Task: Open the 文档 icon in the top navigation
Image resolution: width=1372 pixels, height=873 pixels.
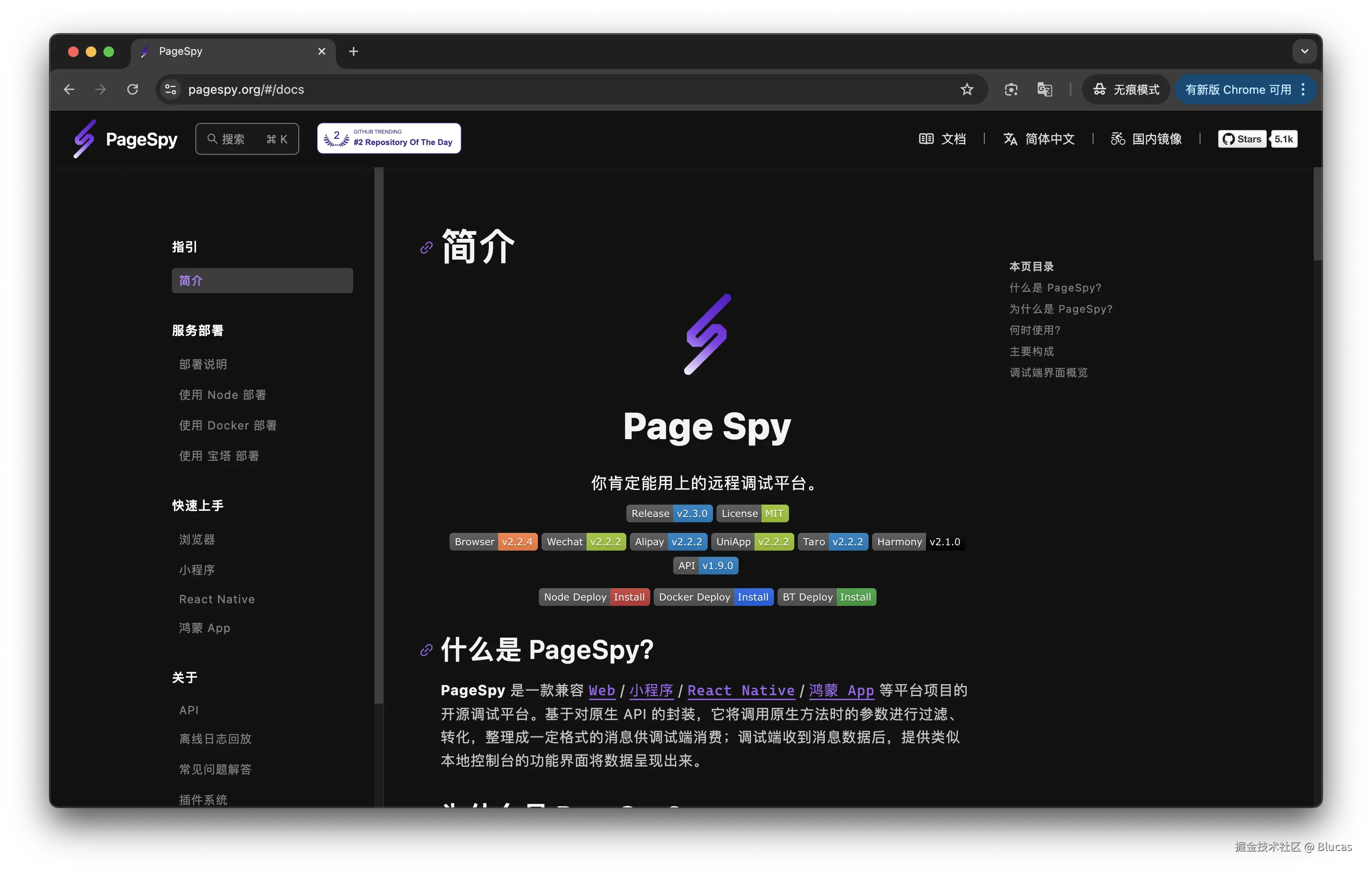Action: tap(942, 138)
